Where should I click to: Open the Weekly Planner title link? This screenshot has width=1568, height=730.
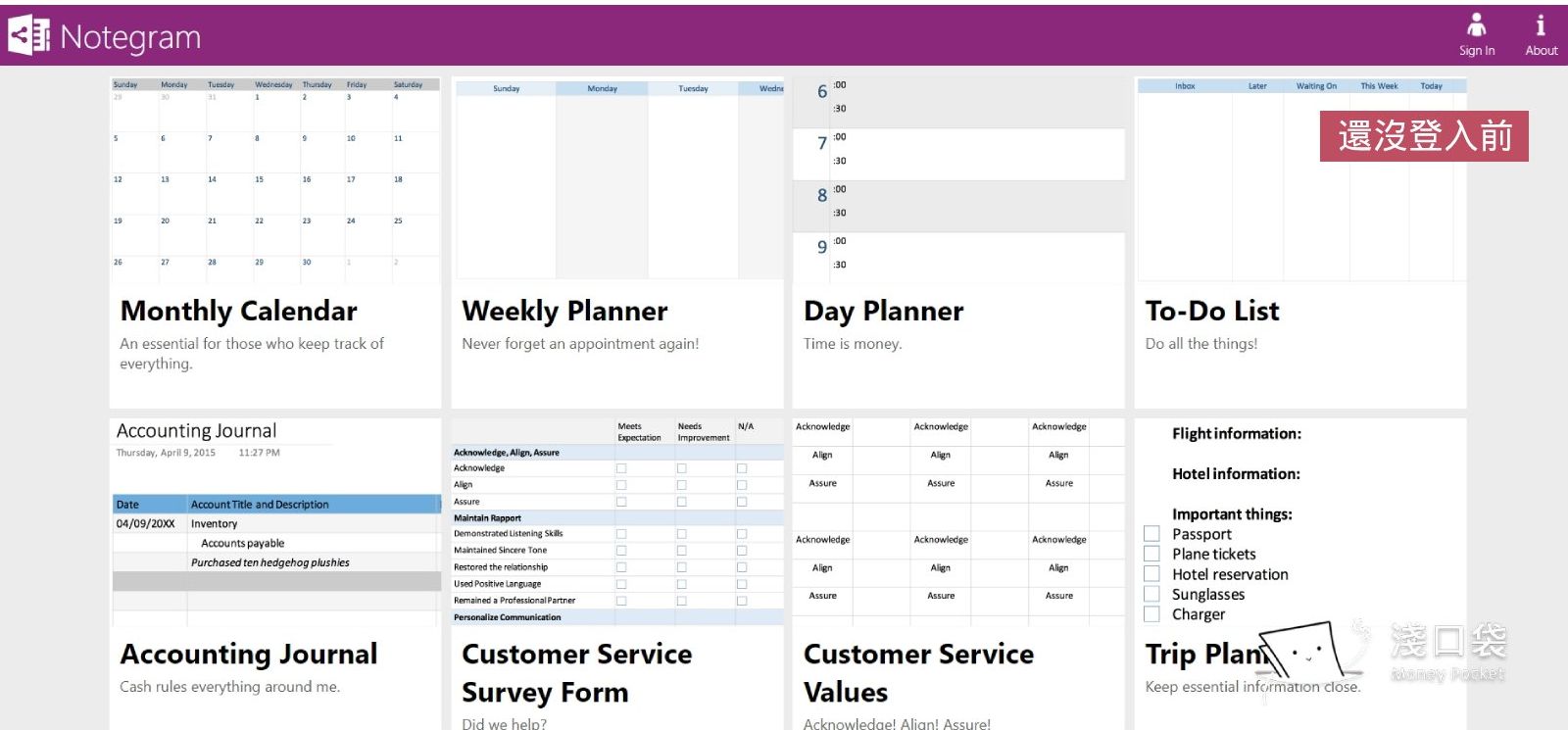[564, 311]
